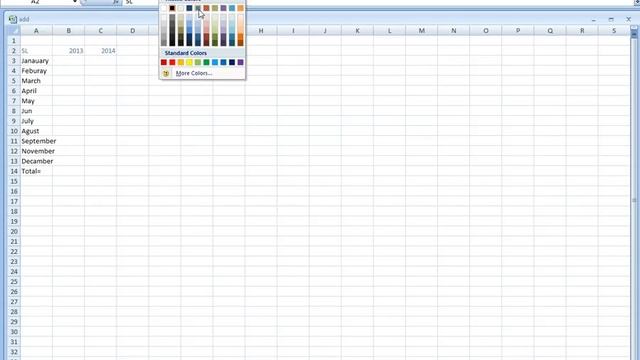Click cell containing '2013'
The width and height of the screenshot is (640, 360).
(x=69, y=51)
